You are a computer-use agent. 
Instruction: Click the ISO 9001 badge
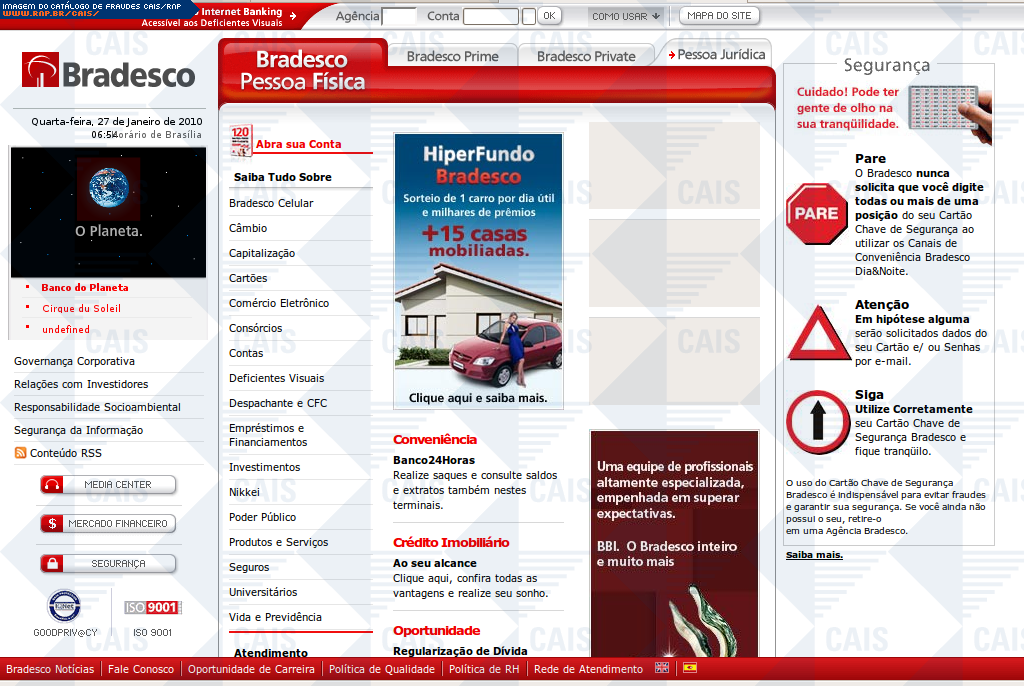[152, 608]
